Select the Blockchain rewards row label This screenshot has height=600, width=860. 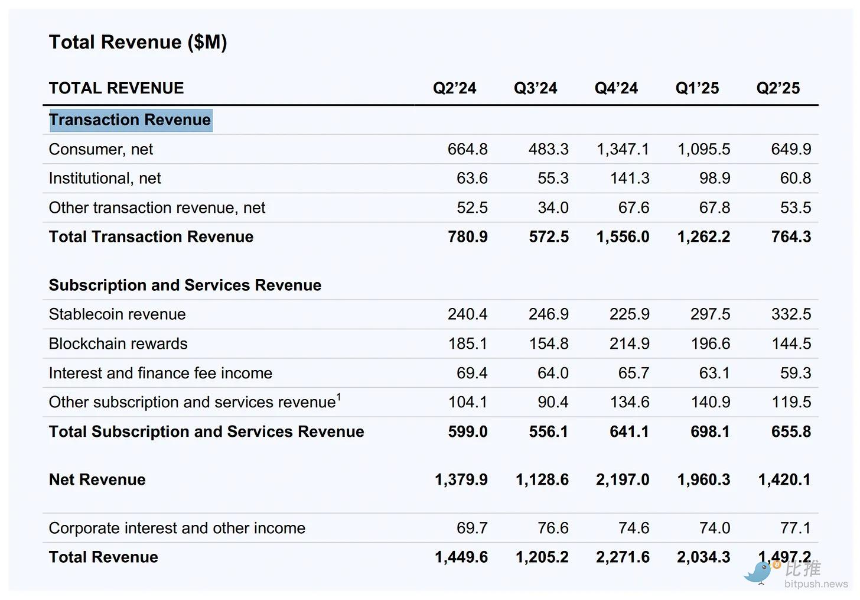tap(118, 343)
